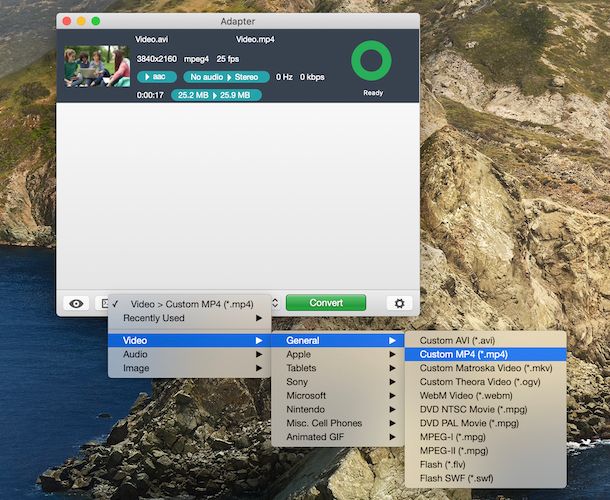Click the 0 Hz sample rate value
Screen dimensions: 610x500
284,77
